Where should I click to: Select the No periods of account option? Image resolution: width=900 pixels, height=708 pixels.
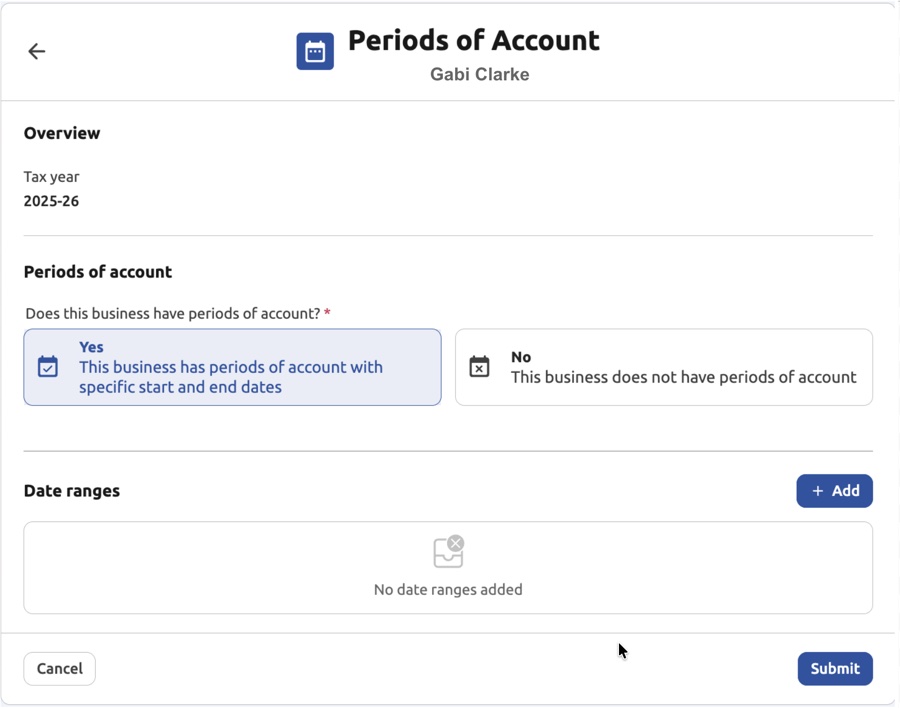(x=663, y=366)
